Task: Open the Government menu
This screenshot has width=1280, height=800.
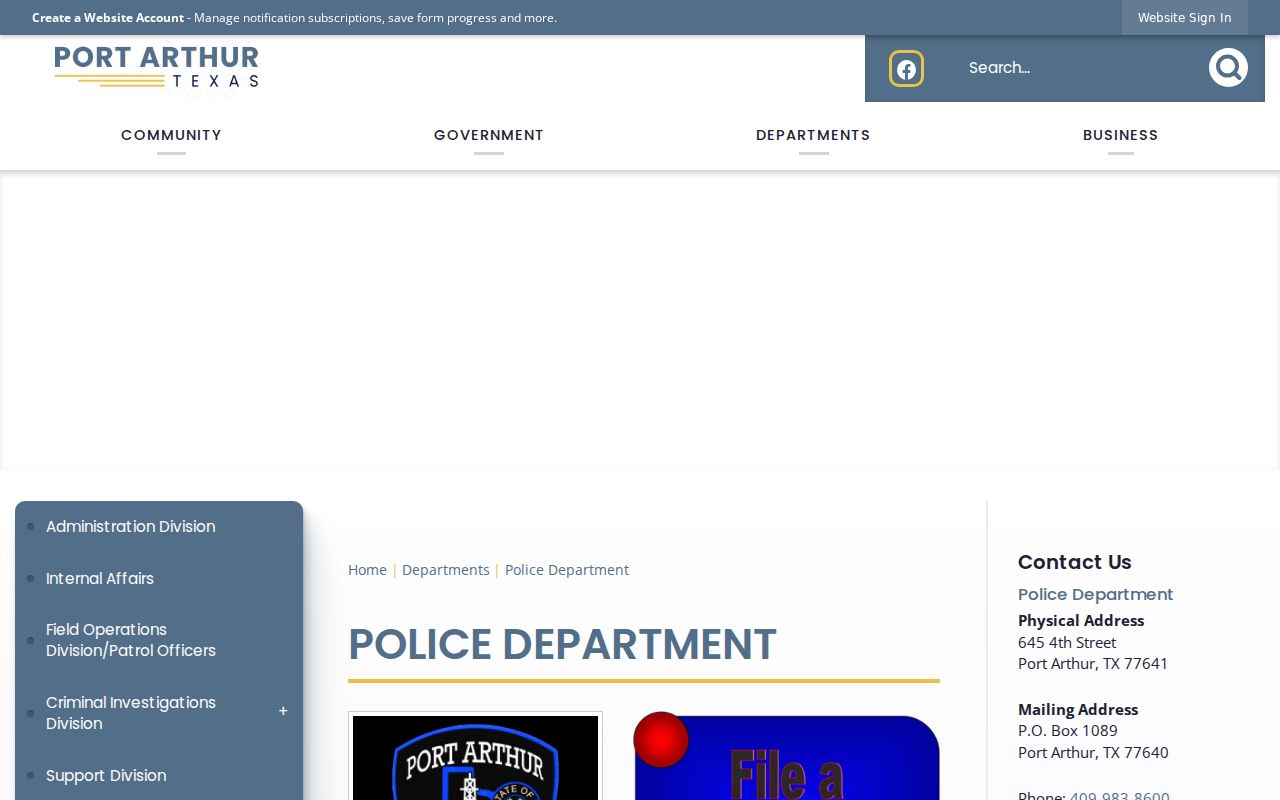Action: (489, 135)
